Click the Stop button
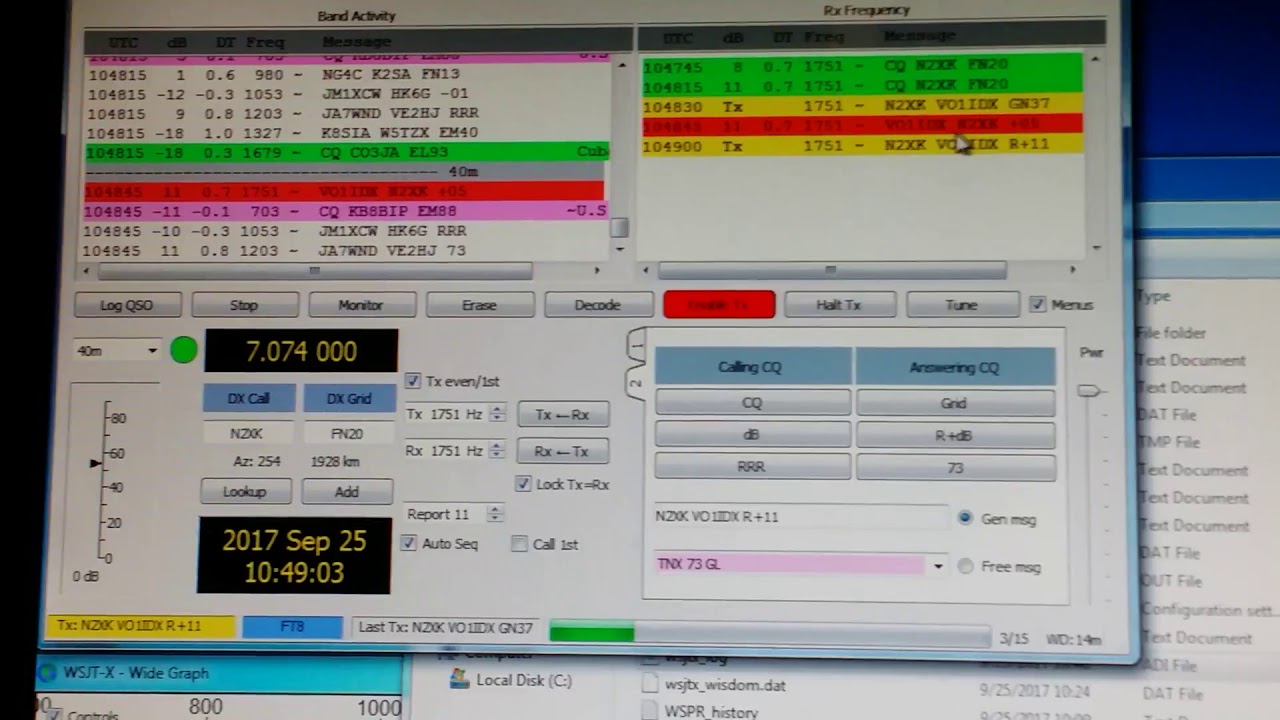Image resolution: width=1280 pixels, height=720 pixels. click(x=244, y=305)
